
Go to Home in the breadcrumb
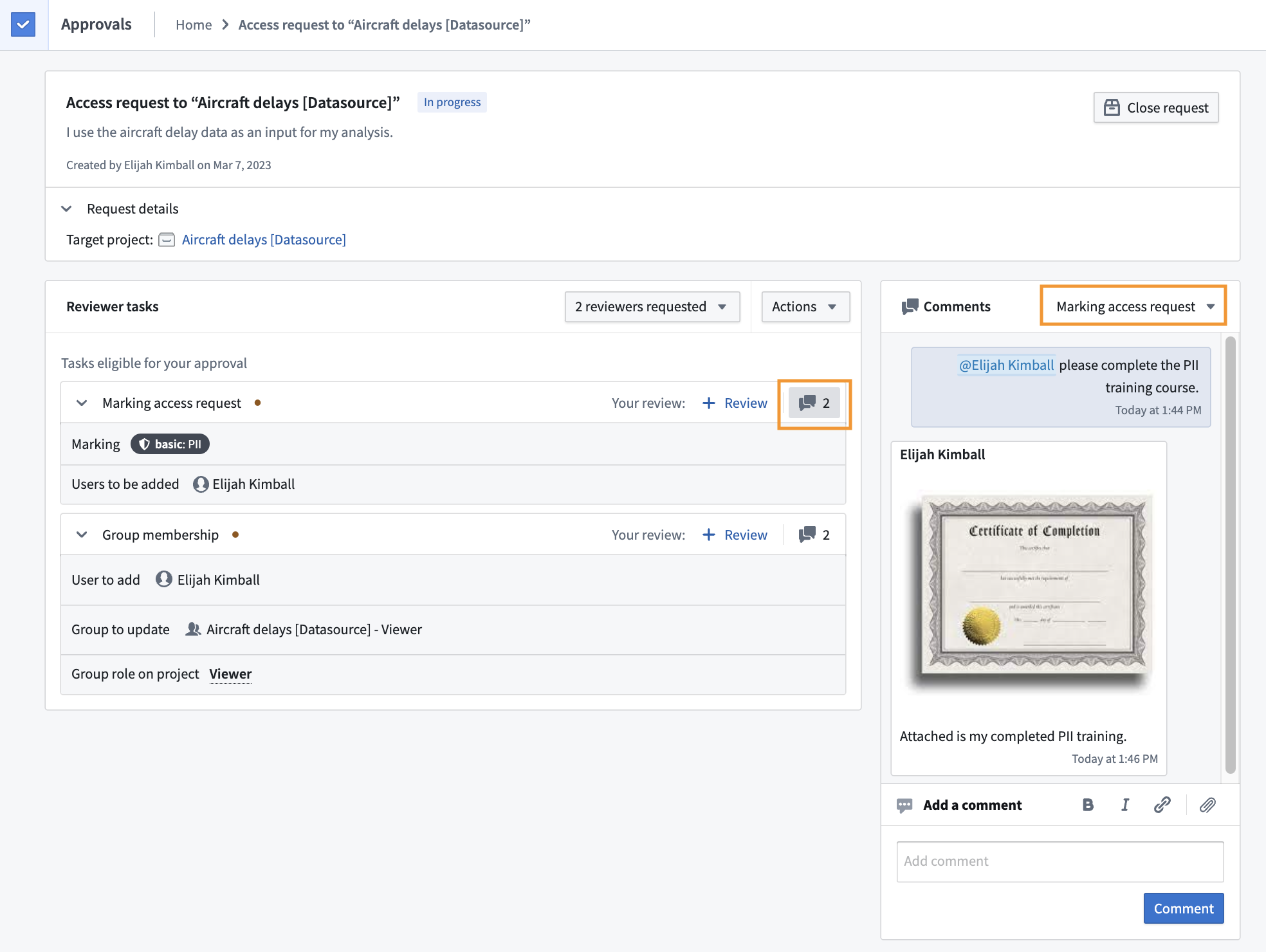coord(194,24)
